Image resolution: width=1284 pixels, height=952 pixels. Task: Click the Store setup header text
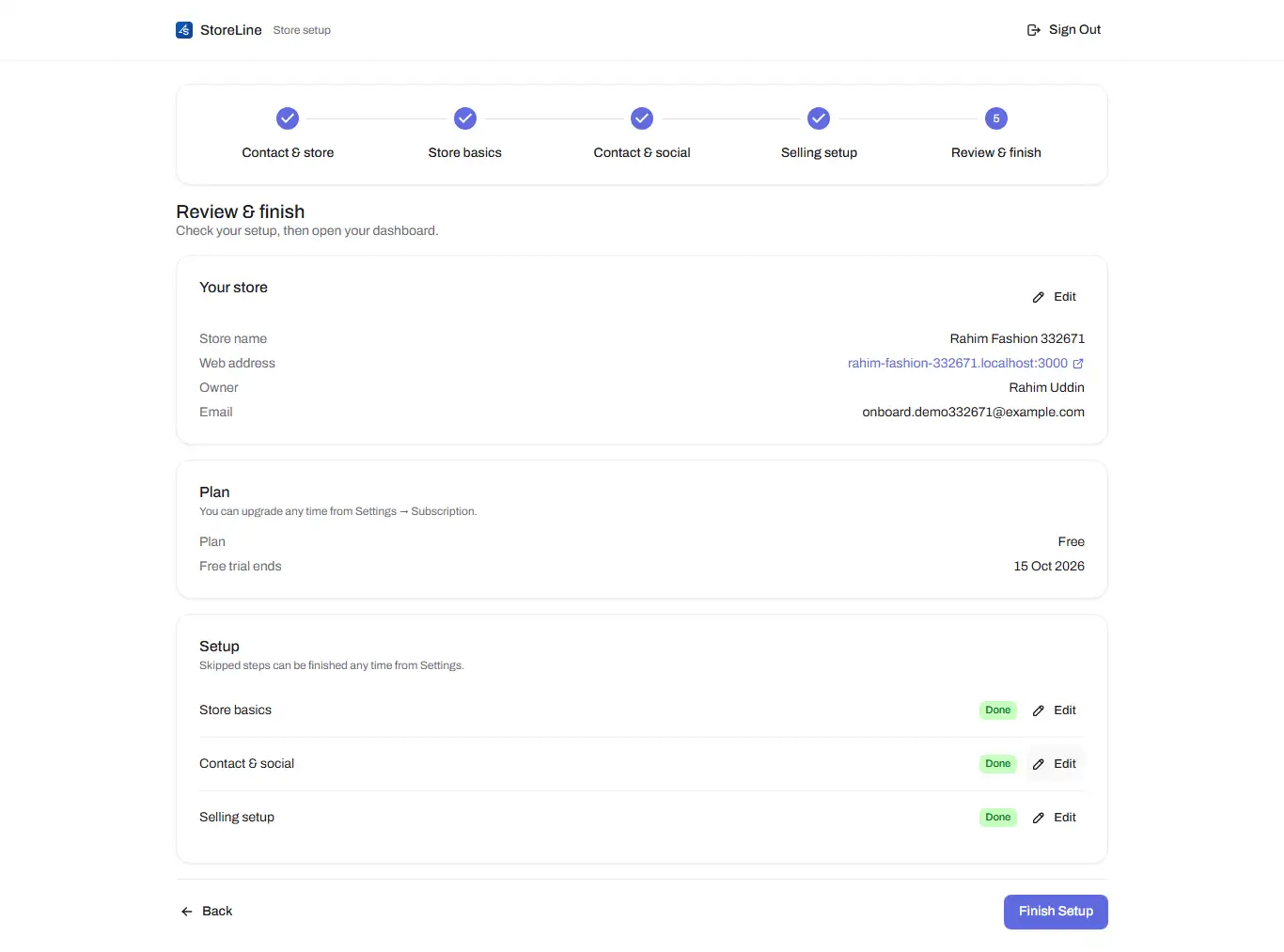pos(302,31)
